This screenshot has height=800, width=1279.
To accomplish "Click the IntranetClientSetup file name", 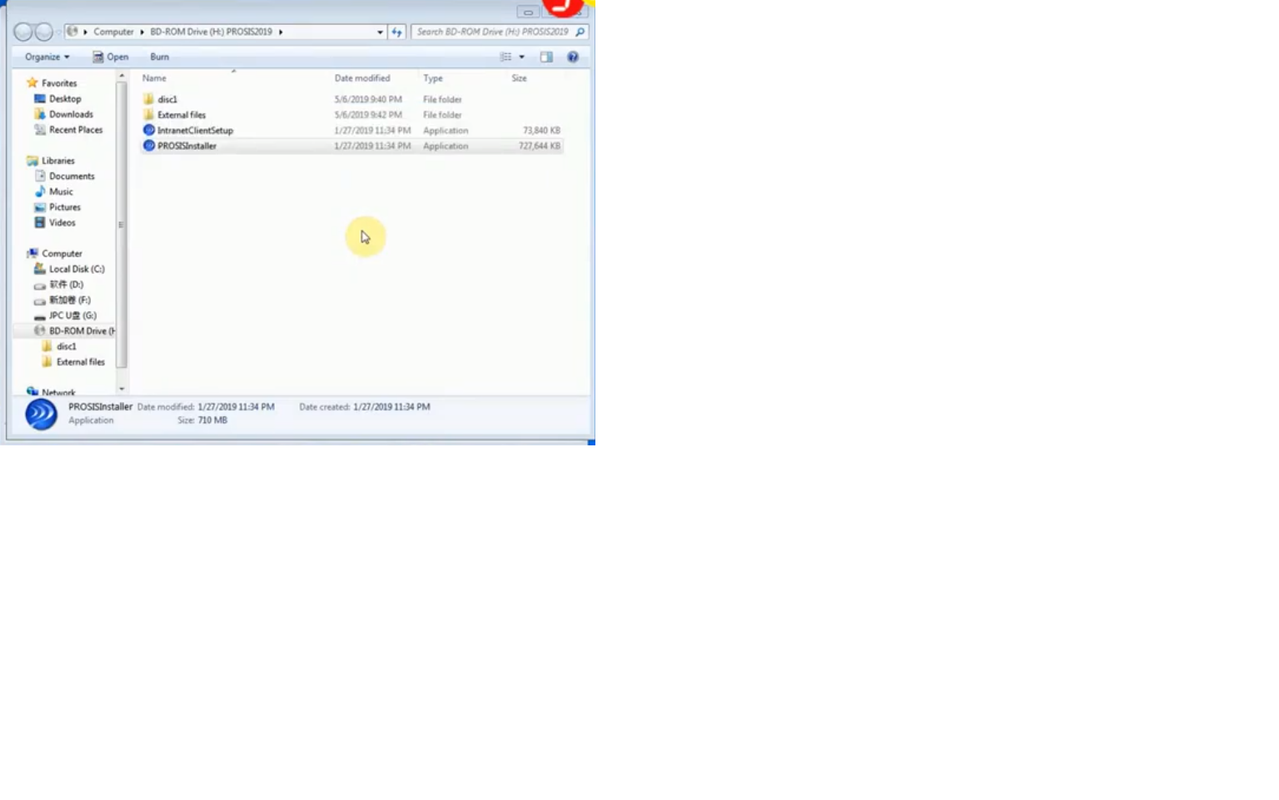I will tap(195, 130).
